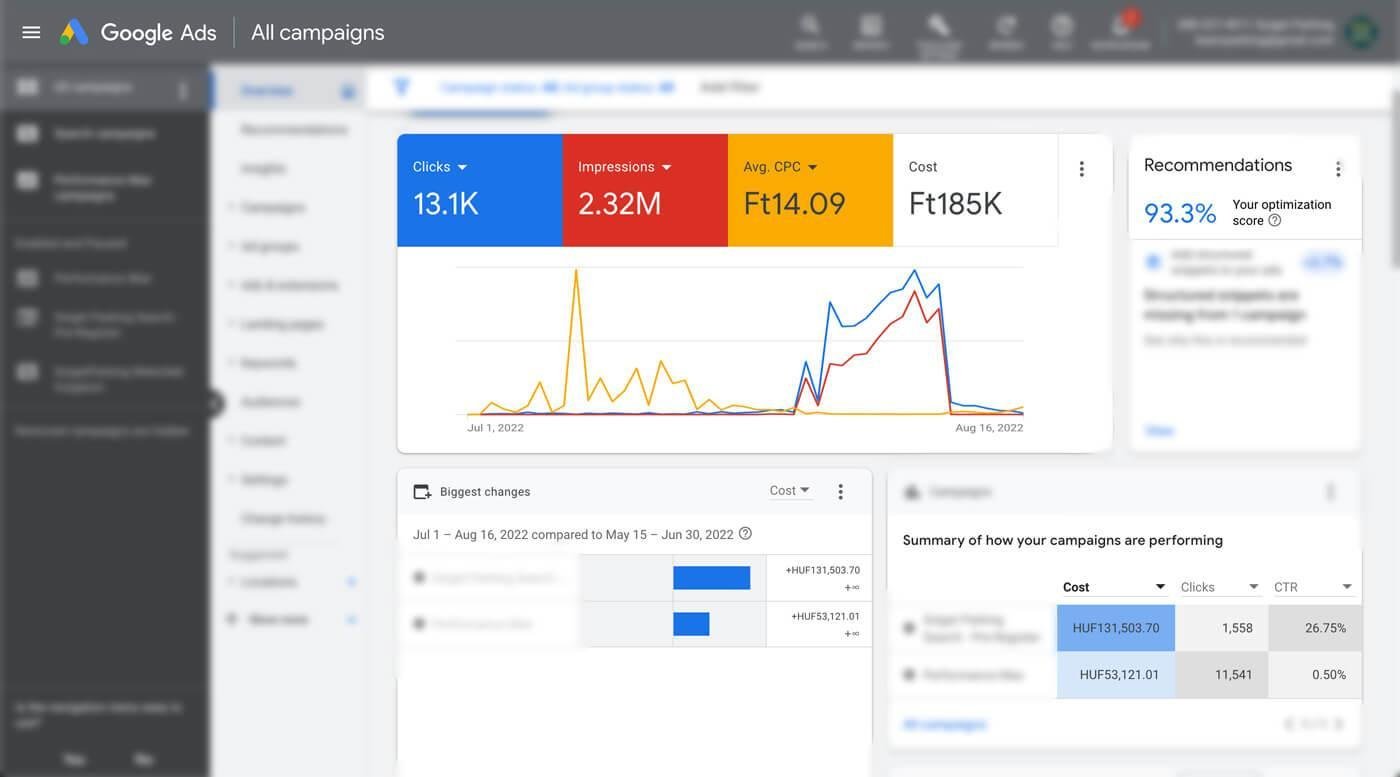The width and height of the screenshot is (1400, 777).
Task: Select the Cost metric card
Action: [x=975, y=190]
